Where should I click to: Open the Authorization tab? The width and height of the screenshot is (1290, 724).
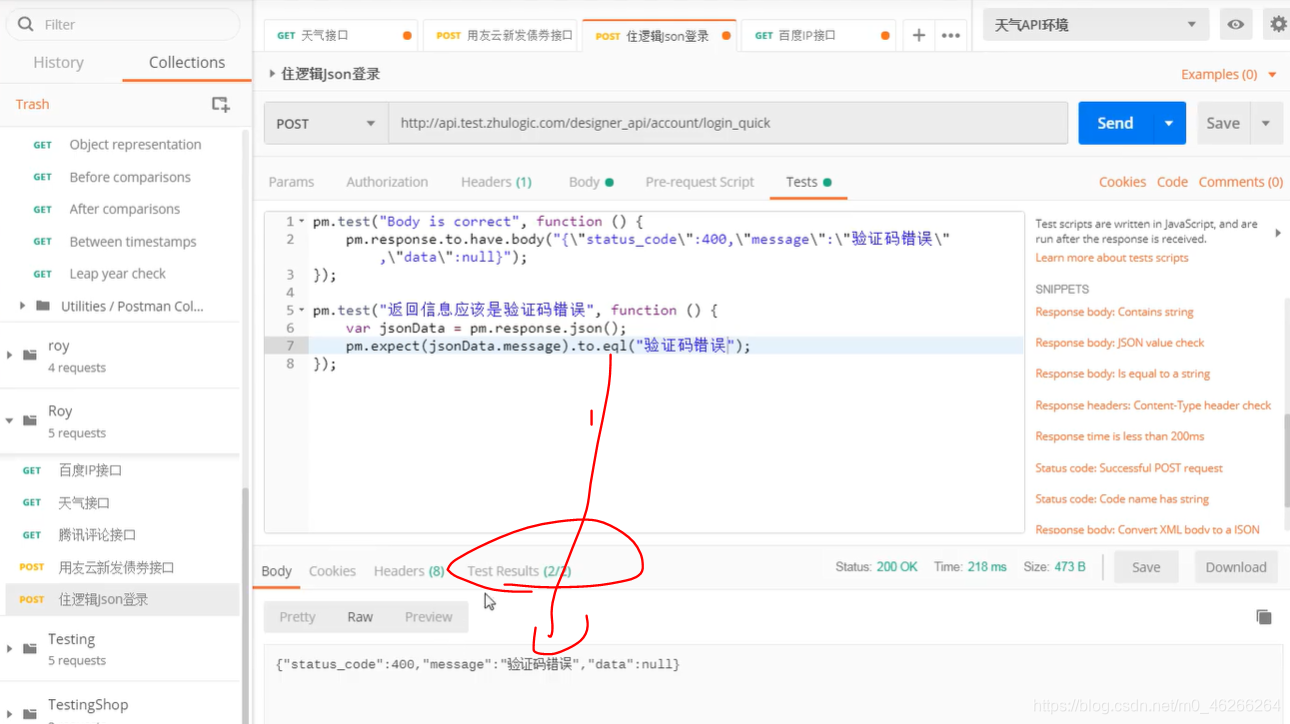387,182
